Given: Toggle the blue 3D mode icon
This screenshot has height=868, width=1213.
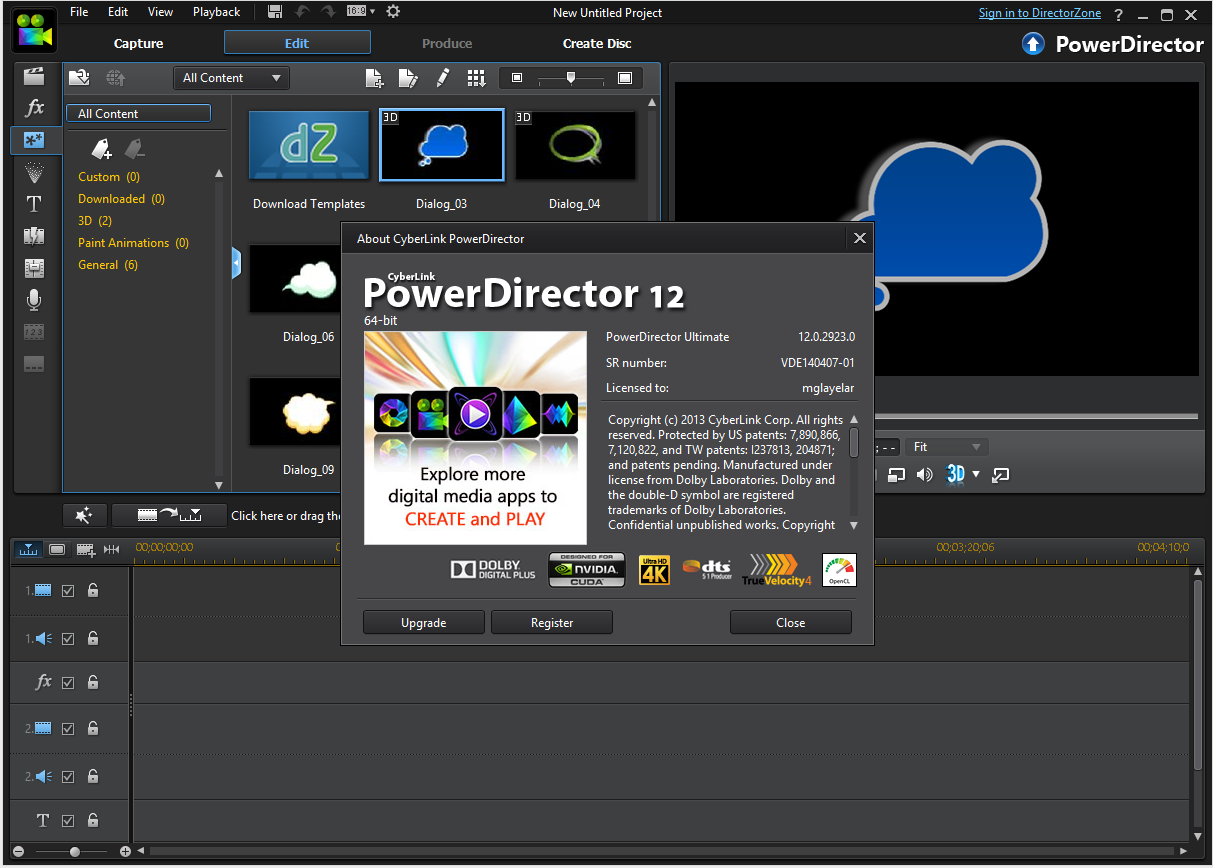Looking at the screenshot, I should tap(955, 475).
